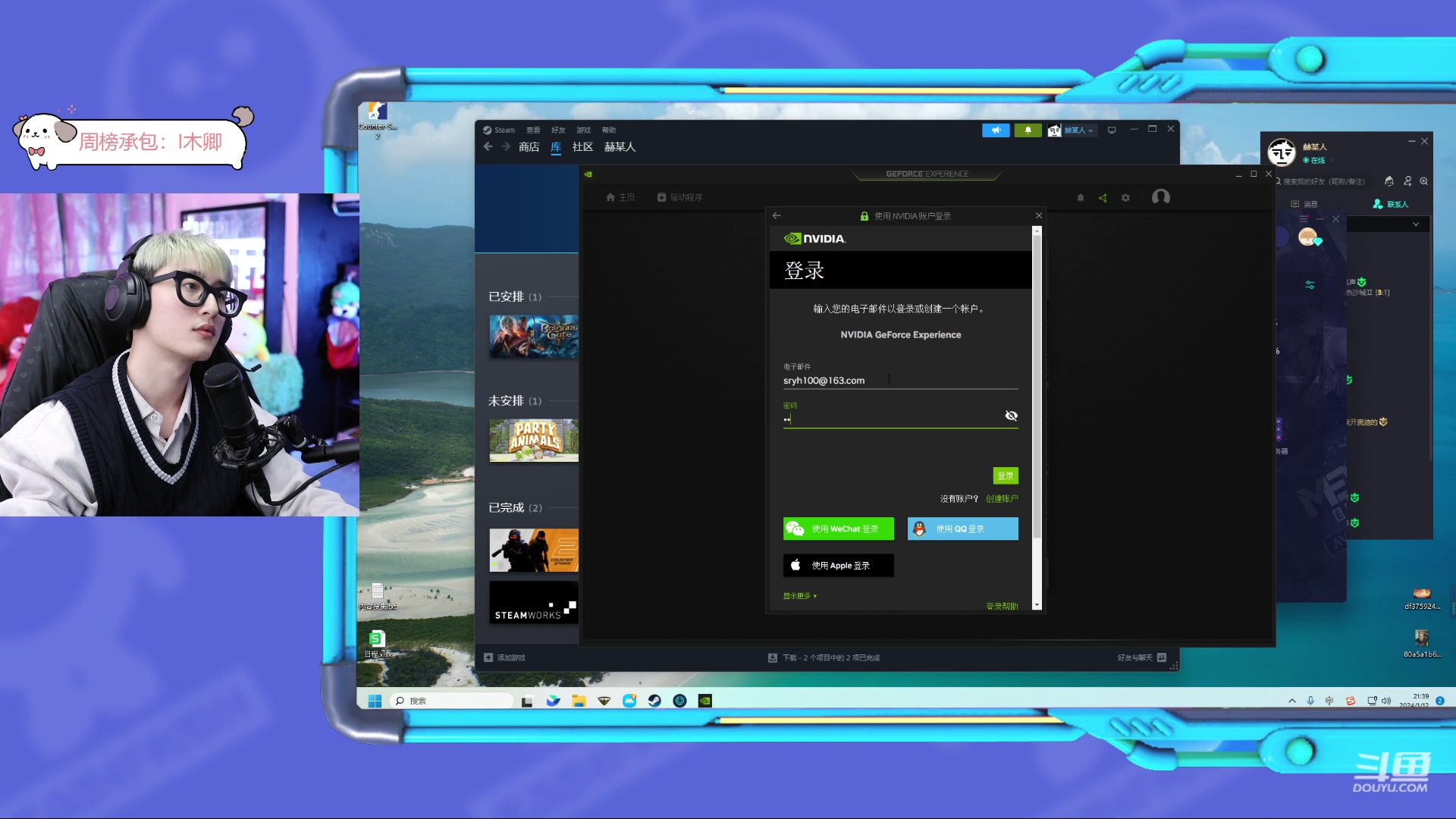
Task: Go forward with Steam's right arrow
Action: (x=506, y=146)
